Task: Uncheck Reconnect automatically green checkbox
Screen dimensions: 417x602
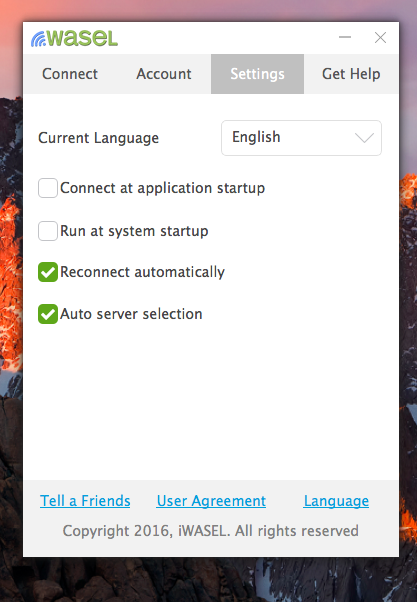Action: pyautogui.click(x=48, y=272)
